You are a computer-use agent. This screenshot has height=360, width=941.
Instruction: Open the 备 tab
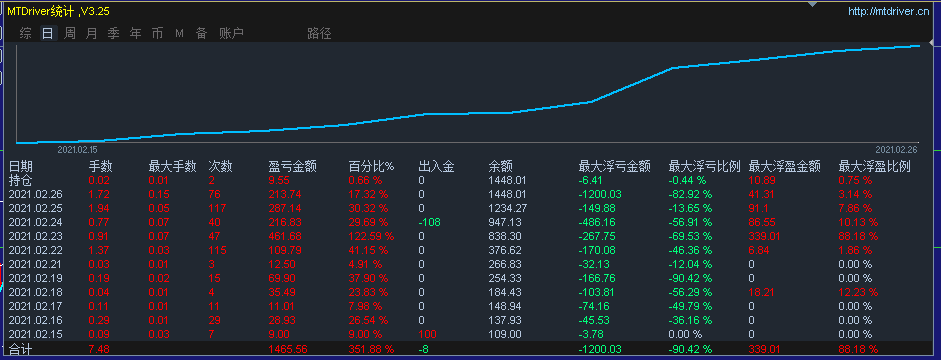(x=201, y=34)
